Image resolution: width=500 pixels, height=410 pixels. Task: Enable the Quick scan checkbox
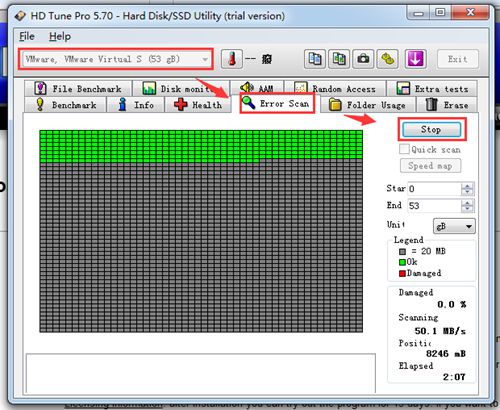pos(404,149)
